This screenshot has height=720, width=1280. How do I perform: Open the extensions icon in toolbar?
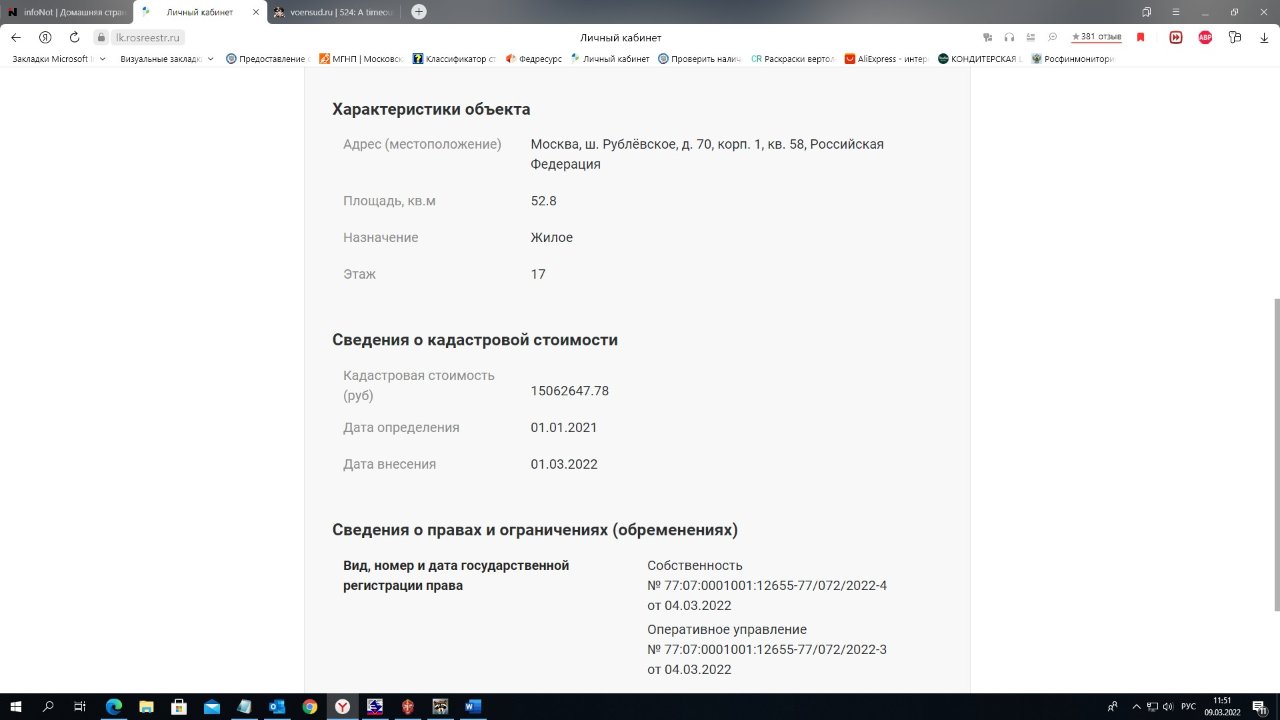click(1235, 37)
